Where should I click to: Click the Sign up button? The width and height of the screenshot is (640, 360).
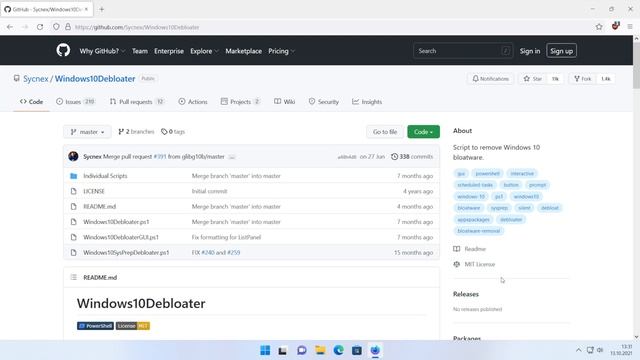pyautogui.click(x=561, y=51)
